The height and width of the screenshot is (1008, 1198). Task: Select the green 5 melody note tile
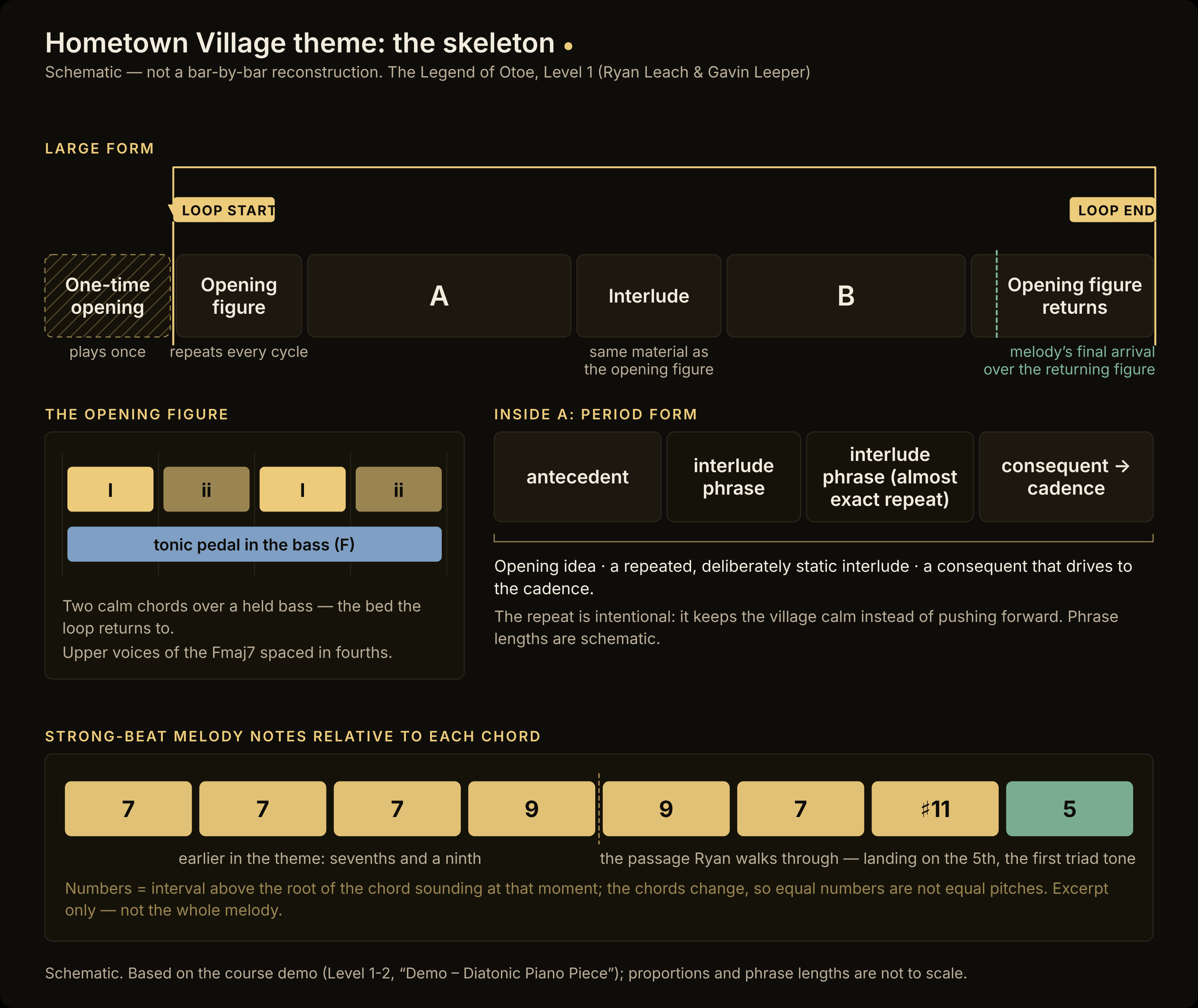tap(1069, 808)
